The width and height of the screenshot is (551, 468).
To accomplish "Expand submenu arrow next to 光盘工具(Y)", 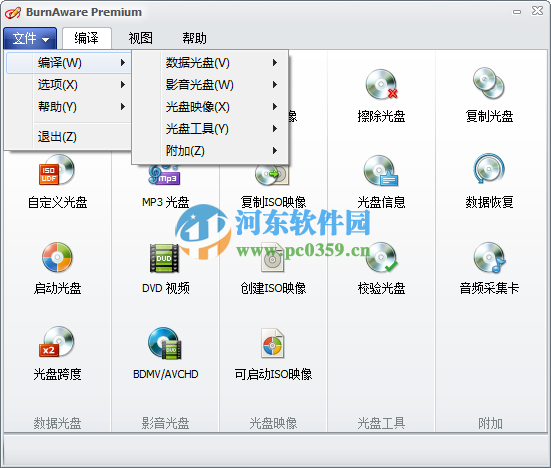I will click(x=275, y=129).
